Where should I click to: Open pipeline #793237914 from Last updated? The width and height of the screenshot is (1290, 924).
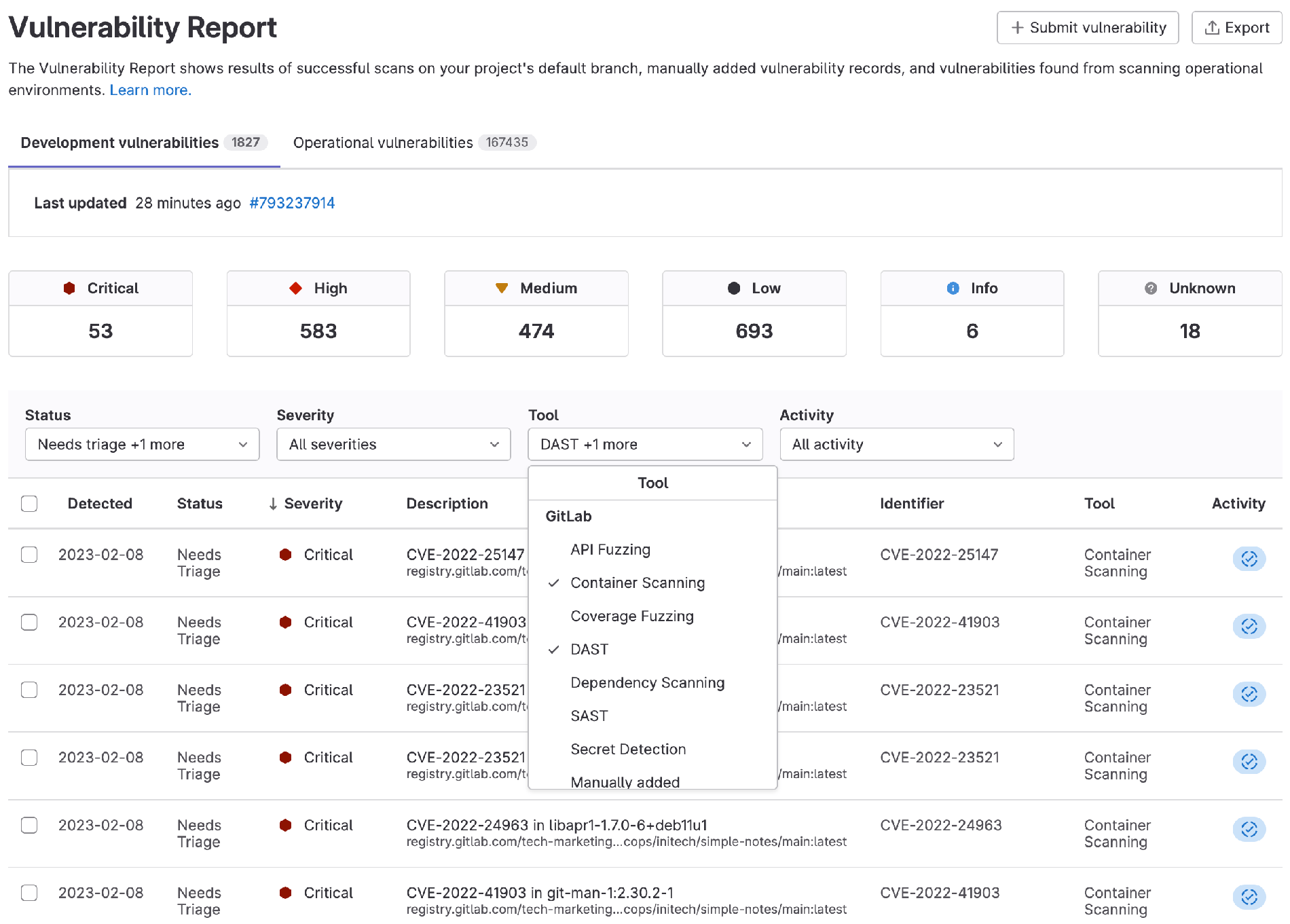[x=293, y=203]
